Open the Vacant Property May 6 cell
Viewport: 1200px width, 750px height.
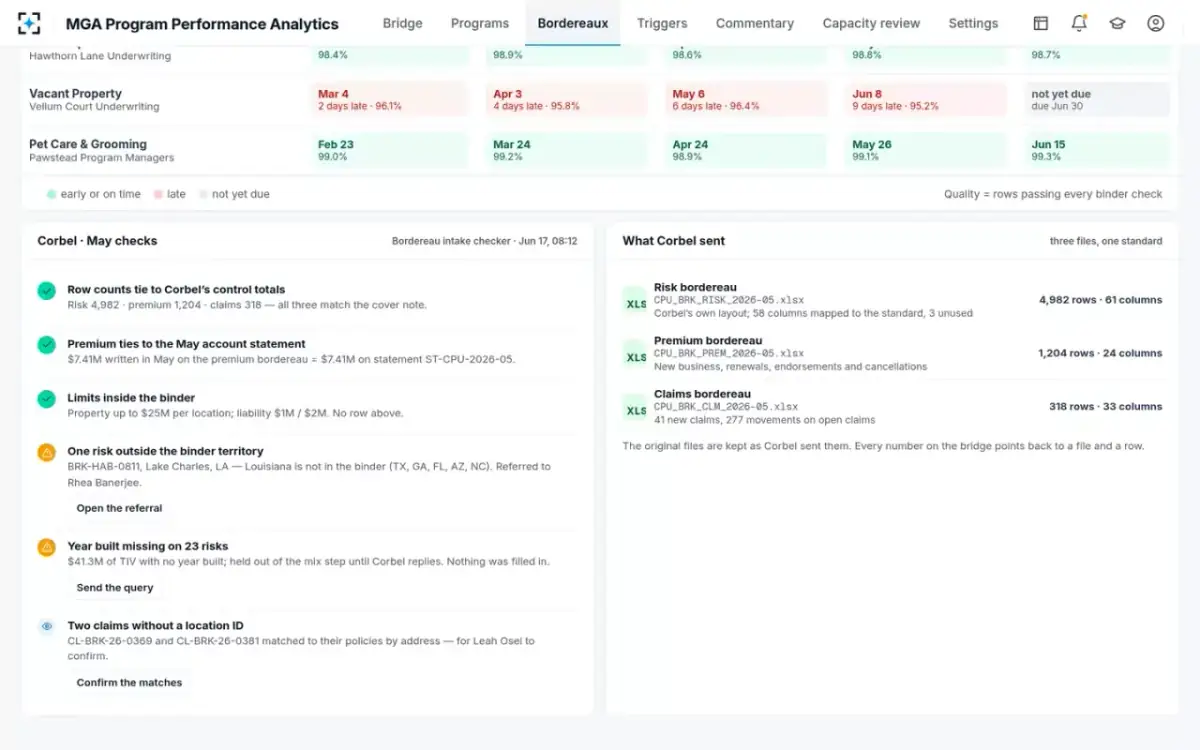(746, 99)
